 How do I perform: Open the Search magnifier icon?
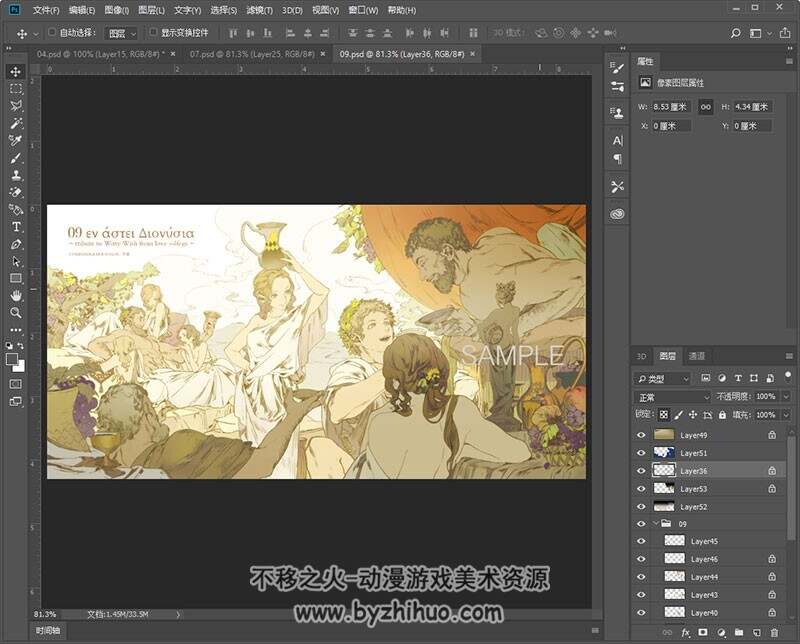pyautogui.click(x=735, y=33)
